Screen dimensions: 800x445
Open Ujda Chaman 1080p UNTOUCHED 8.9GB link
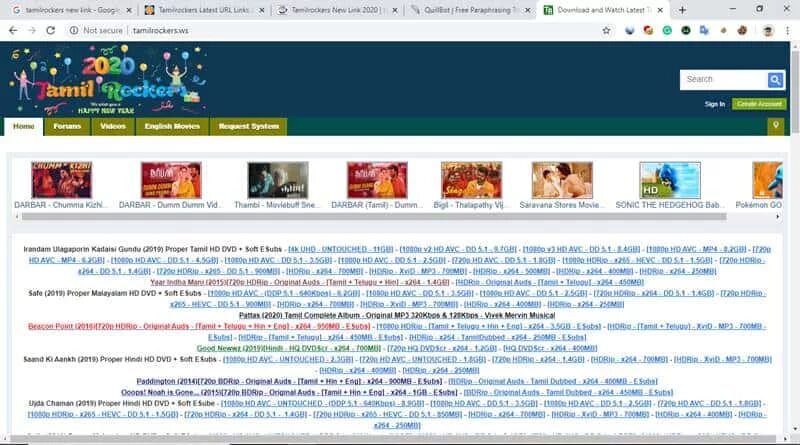tap(322, 403)
